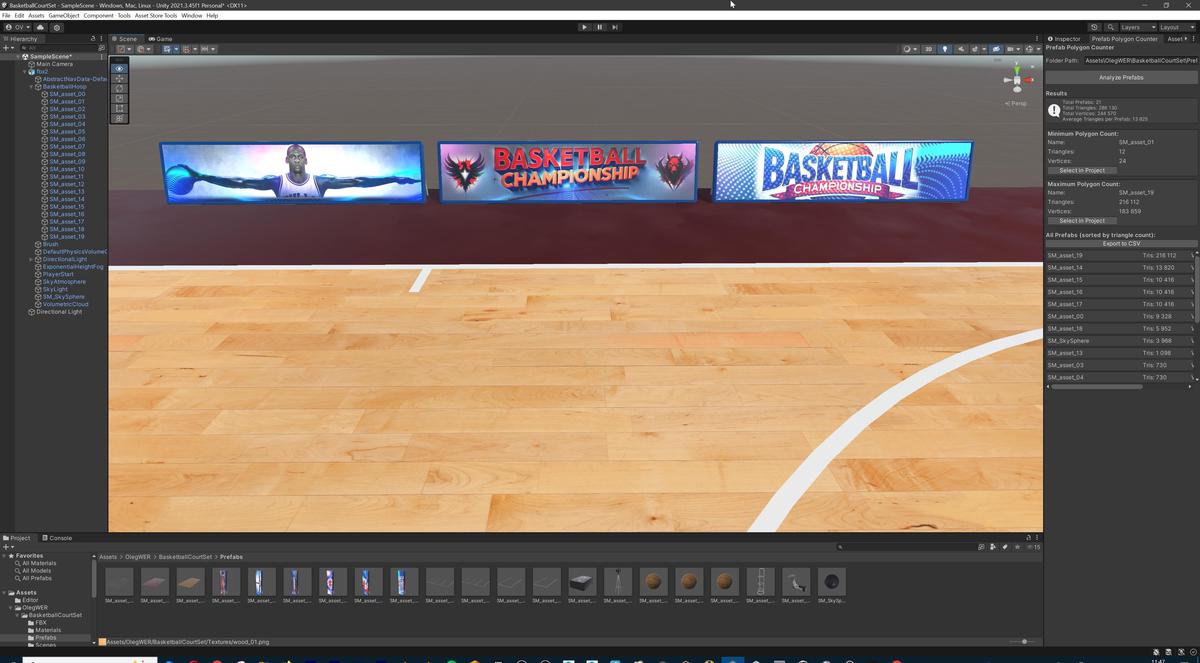Select the Rect transform tool in Scene overlay
This screenshot has width=1200, height=663.
click(119, 107)
